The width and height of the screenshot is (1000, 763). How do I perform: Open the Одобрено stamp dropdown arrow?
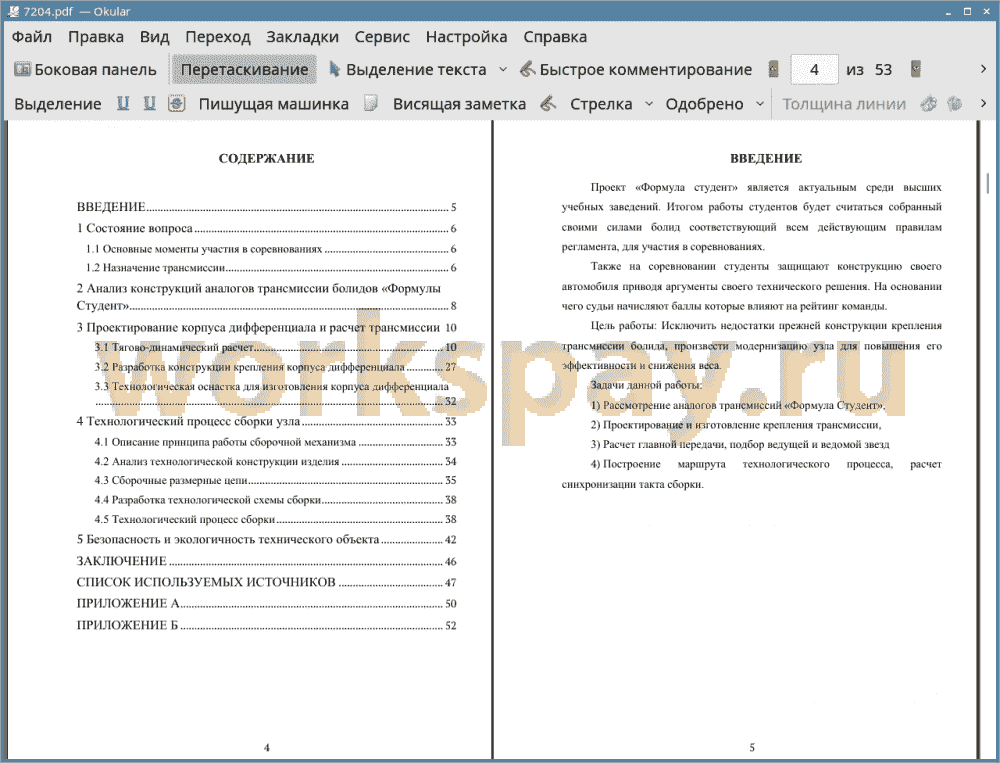760,104
